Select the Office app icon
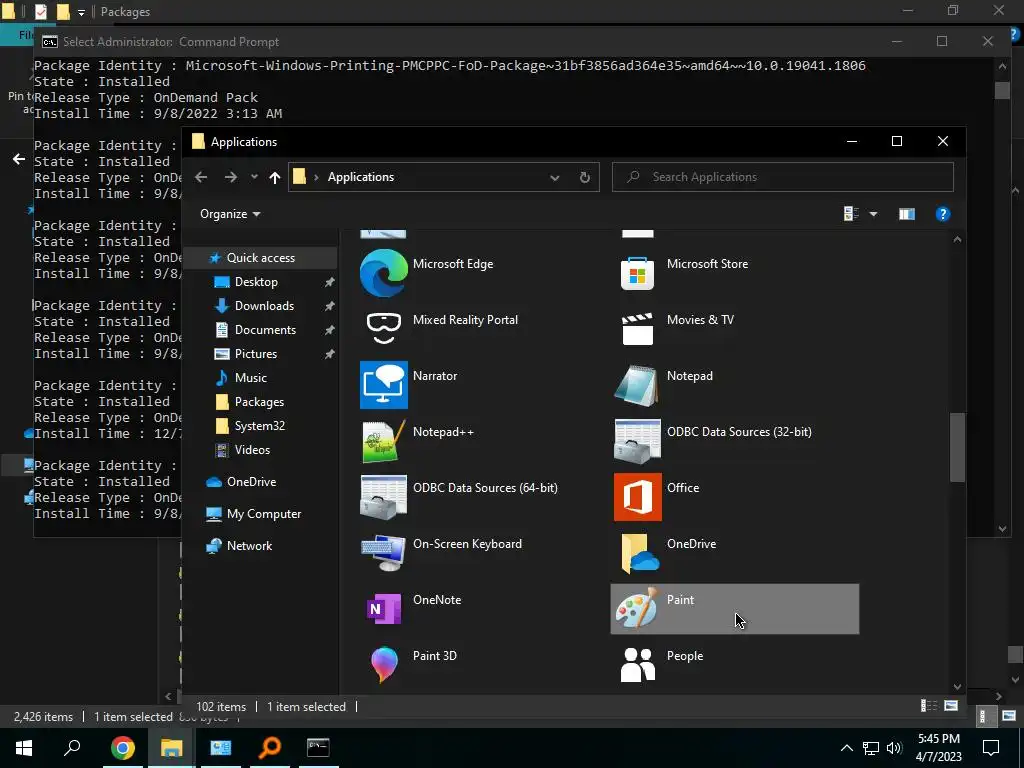The image size is (1024, 768). pyautogui.click(x=637, y=497)
